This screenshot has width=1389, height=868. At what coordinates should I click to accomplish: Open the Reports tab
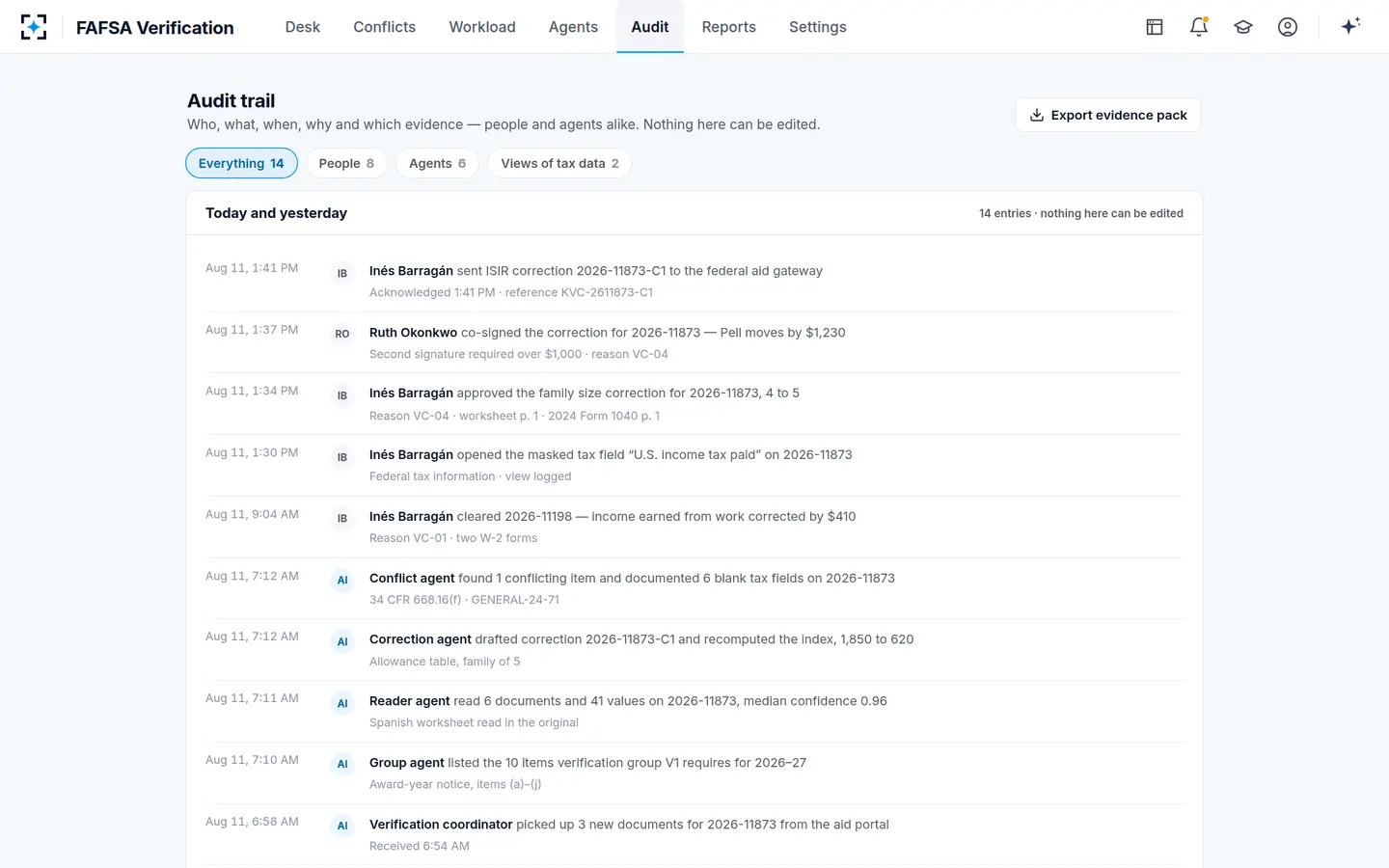(728, 27)
